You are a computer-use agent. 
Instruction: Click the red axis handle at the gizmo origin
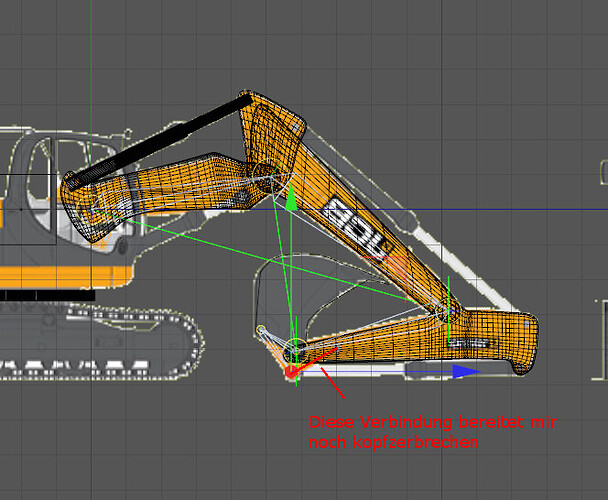[290, 372]
